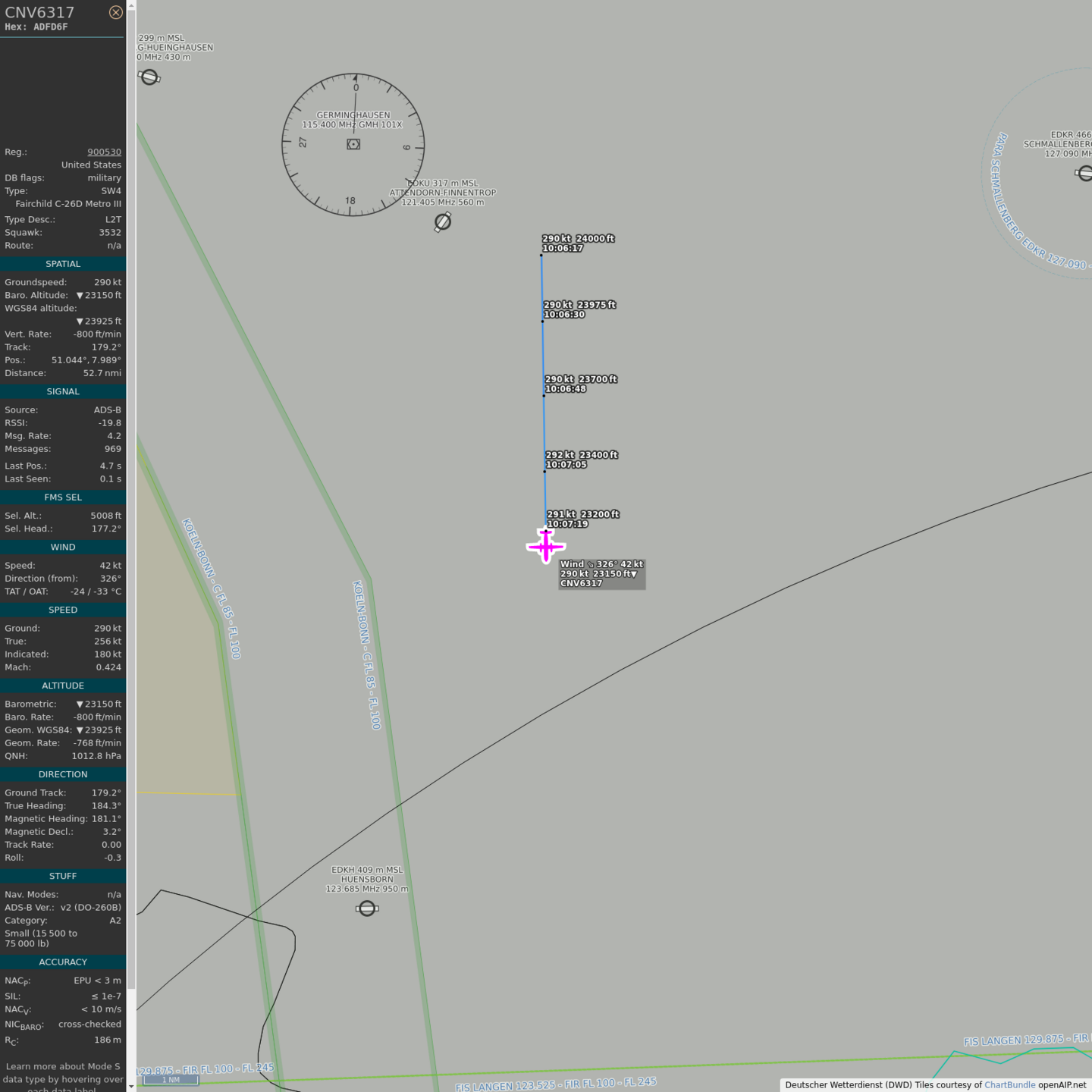Select the EDKU Attendorn-Finnentrop airfield symbol

coord(443,221)
